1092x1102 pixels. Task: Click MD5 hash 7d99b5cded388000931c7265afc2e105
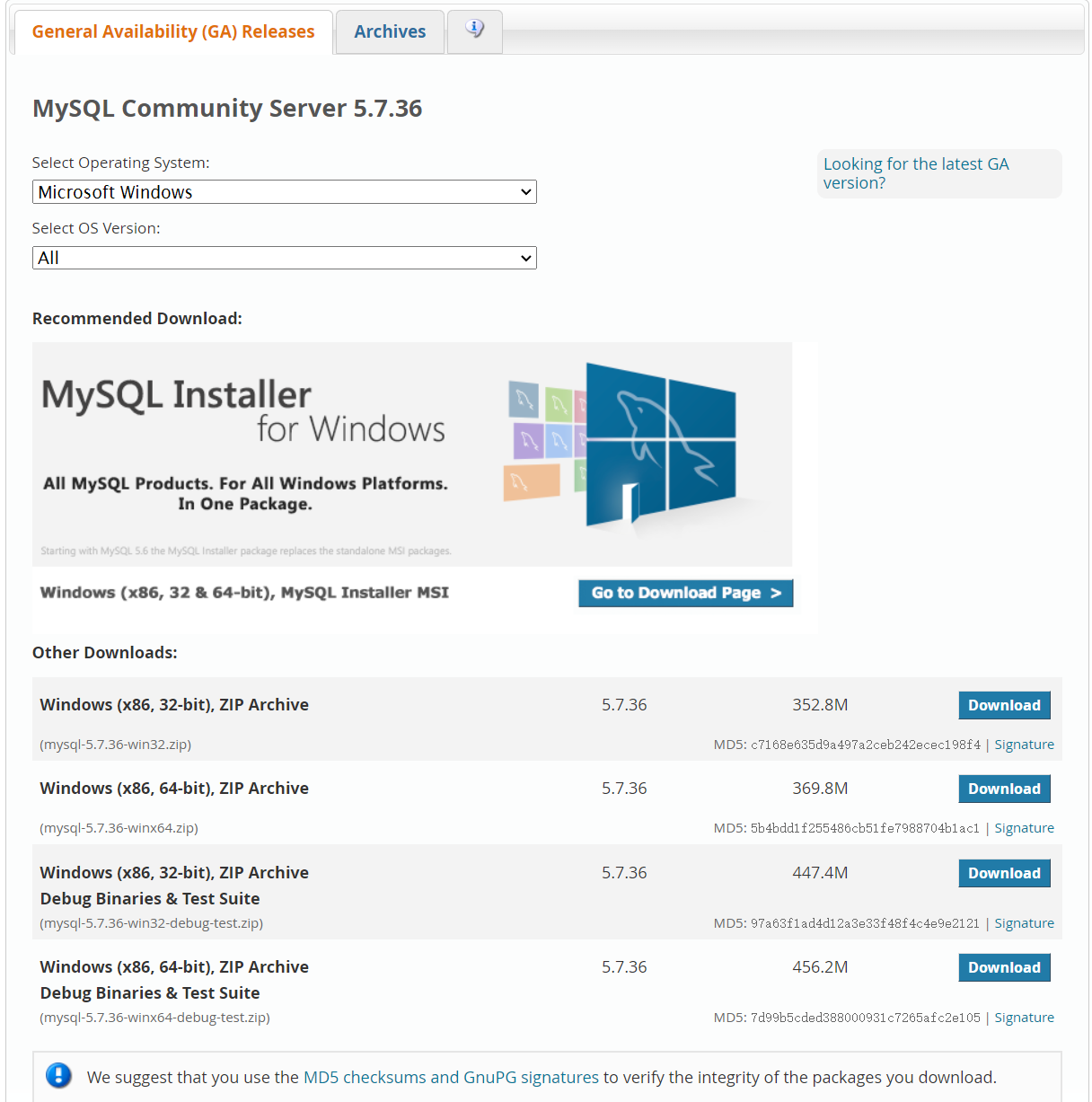(x=866, y=1018)
